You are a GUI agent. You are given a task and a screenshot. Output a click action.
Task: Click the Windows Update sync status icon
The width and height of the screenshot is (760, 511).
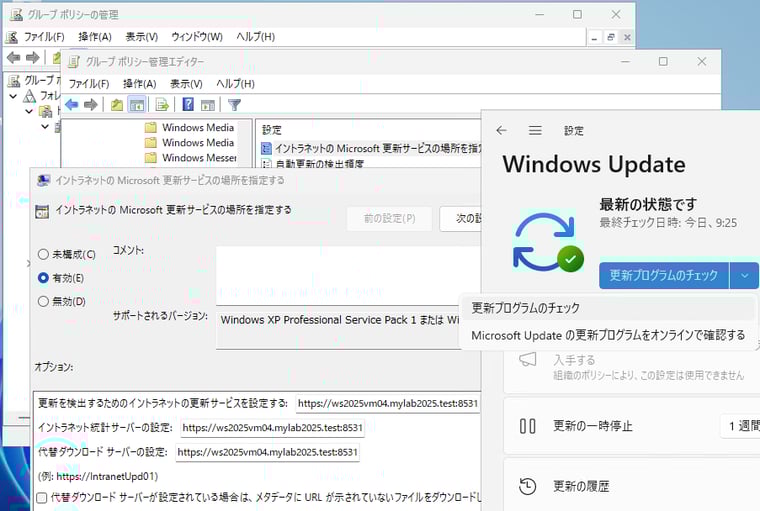pos(548,241)
